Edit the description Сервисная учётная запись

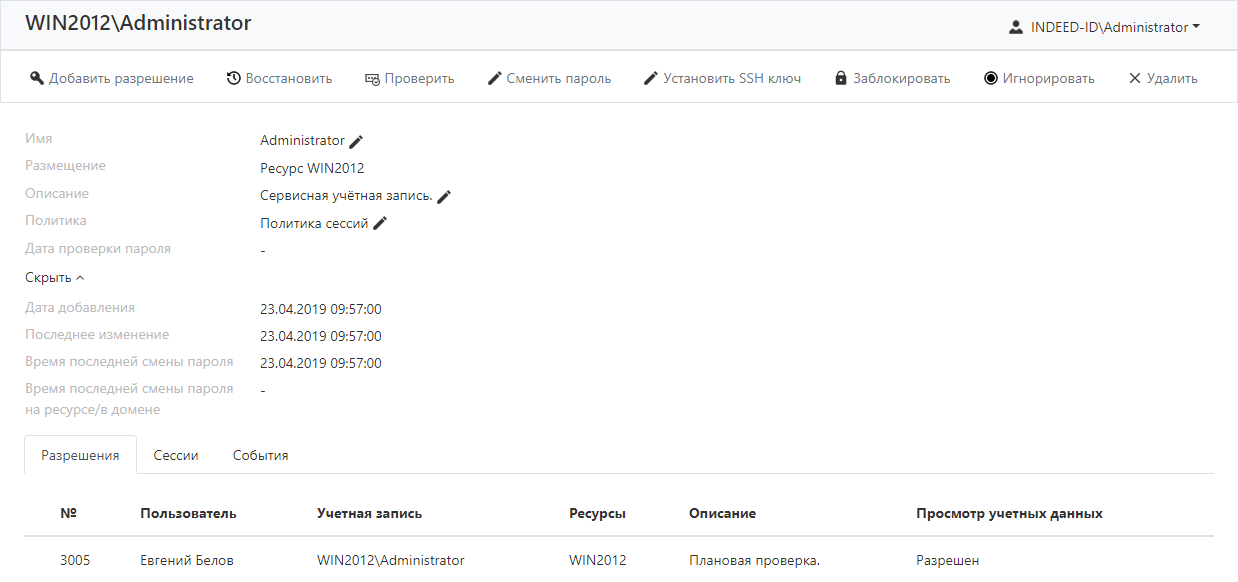tap(445, 197)
